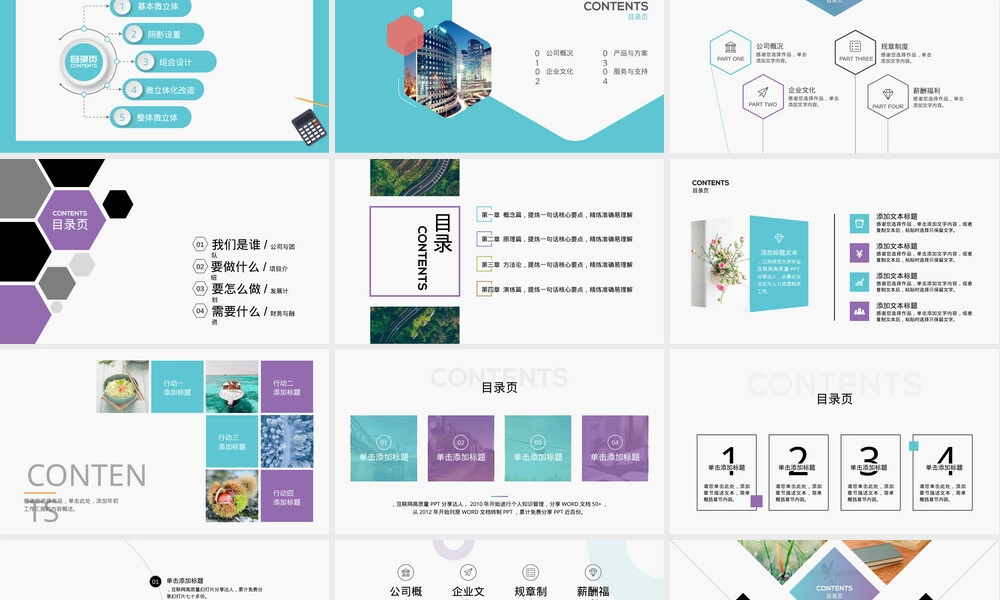Click the purple-framed 目录 CONTENTS box
Image resolution: width=1000 pixels, height=600 pixels.
(x=415, y=251)
